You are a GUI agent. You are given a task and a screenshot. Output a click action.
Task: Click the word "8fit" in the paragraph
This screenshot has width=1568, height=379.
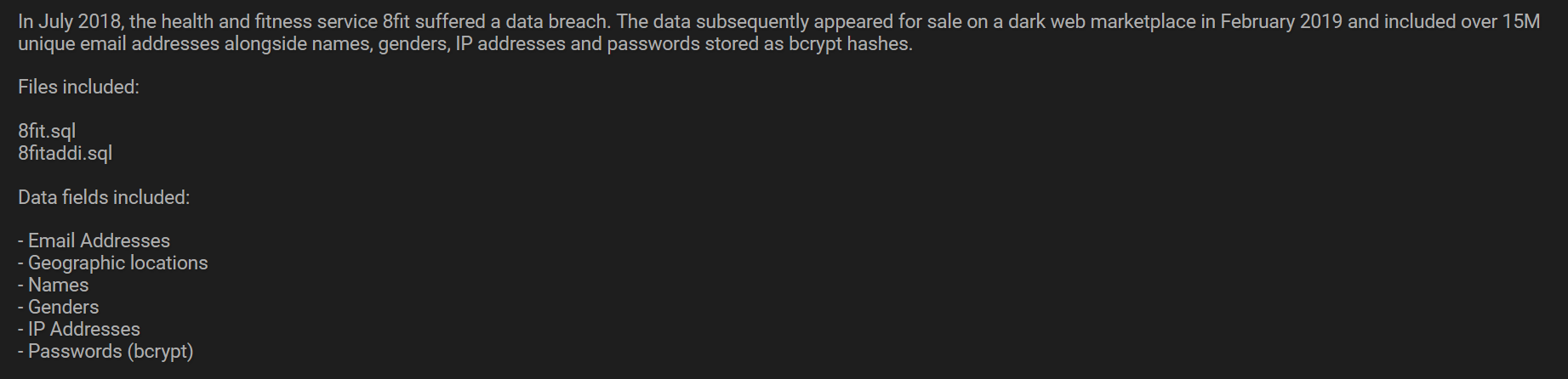point(396,21)
